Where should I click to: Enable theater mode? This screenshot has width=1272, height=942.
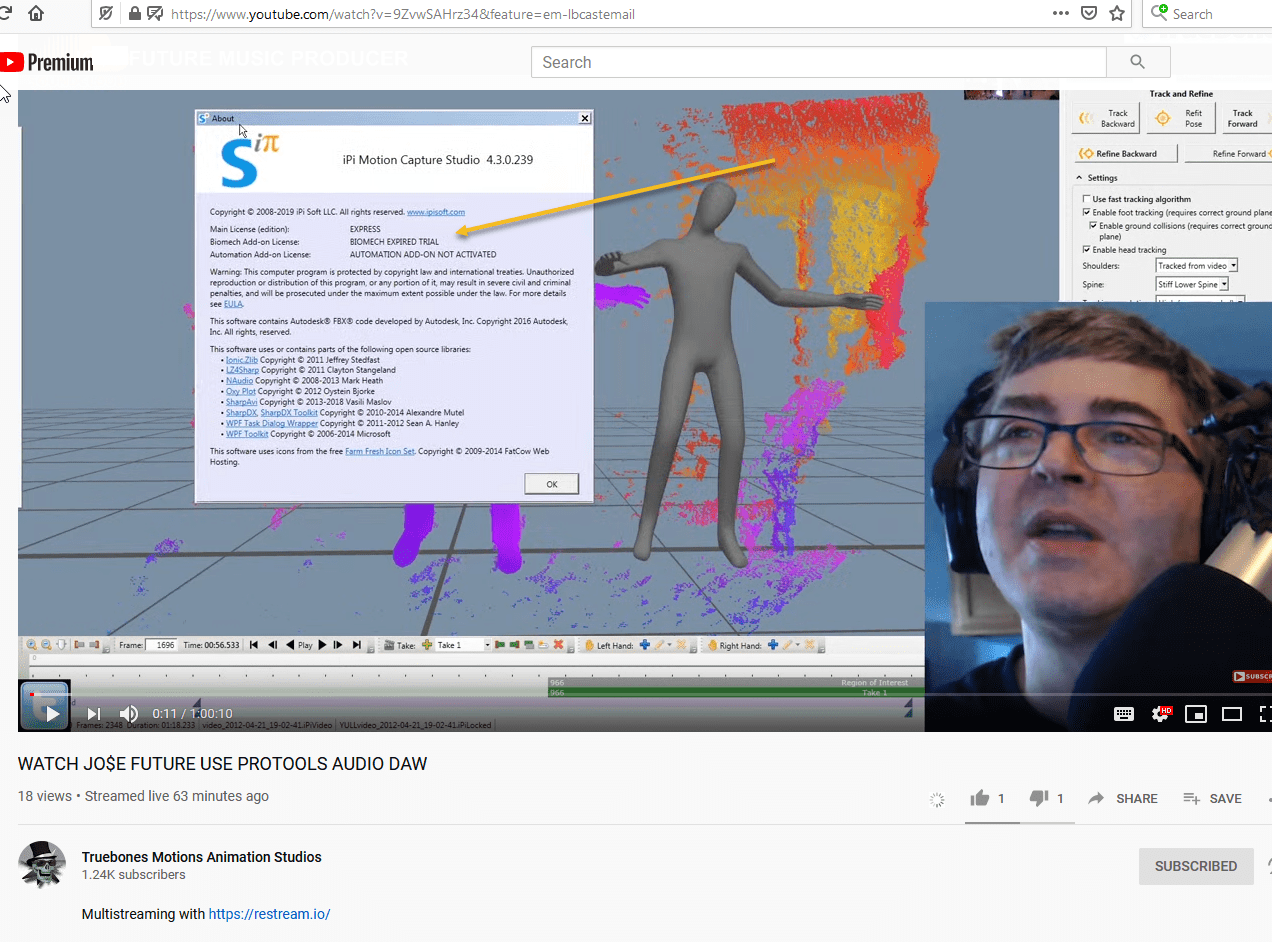pyautogui.click(x=1232, y=714)
